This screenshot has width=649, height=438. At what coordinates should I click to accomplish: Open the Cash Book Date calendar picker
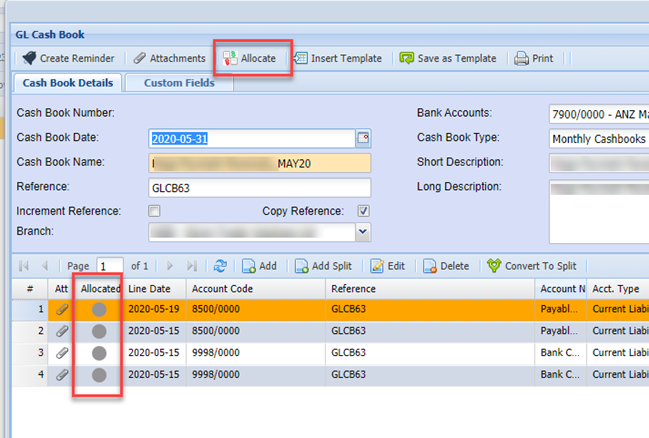[x=363, y=138]
